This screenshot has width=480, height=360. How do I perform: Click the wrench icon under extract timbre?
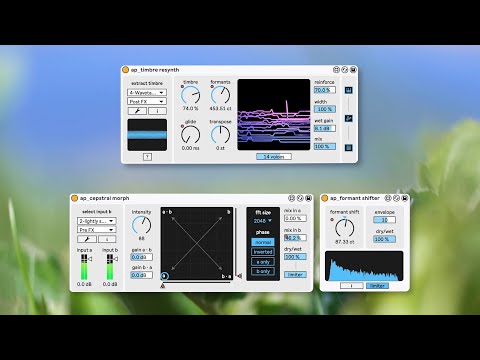pos(137,111)
